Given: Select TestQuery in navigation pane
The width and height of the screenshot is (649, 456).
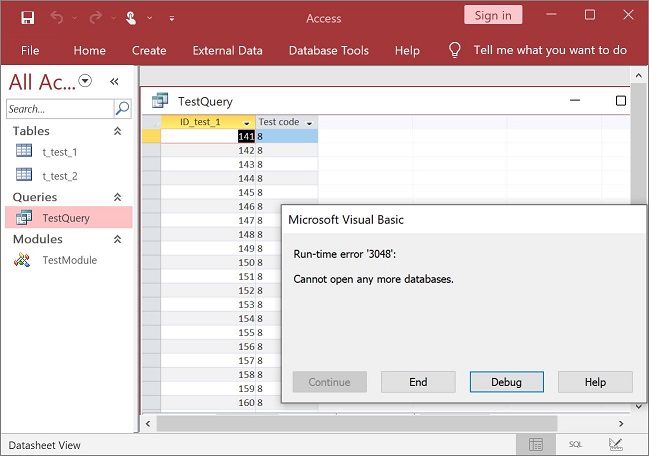Looking at the screenshot, I should [x=69, y=218].
